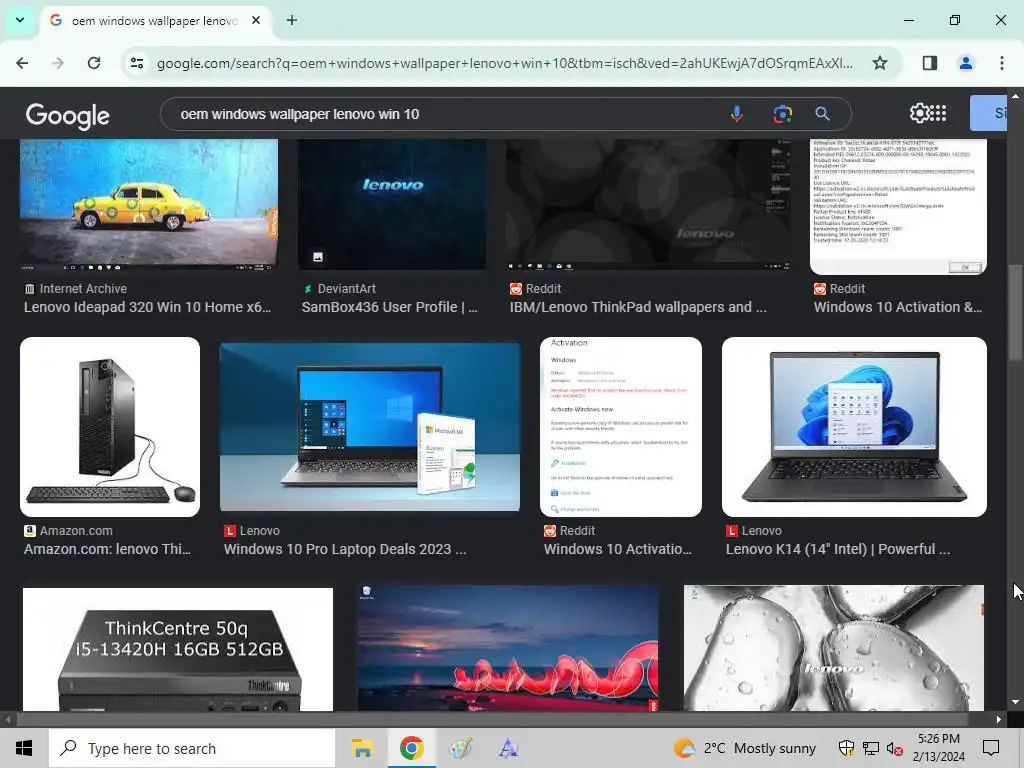Open the Lenovo desktop tower thumbnail
The image size is (1024, 768).
pyautogui.click(x=110, y=427)
